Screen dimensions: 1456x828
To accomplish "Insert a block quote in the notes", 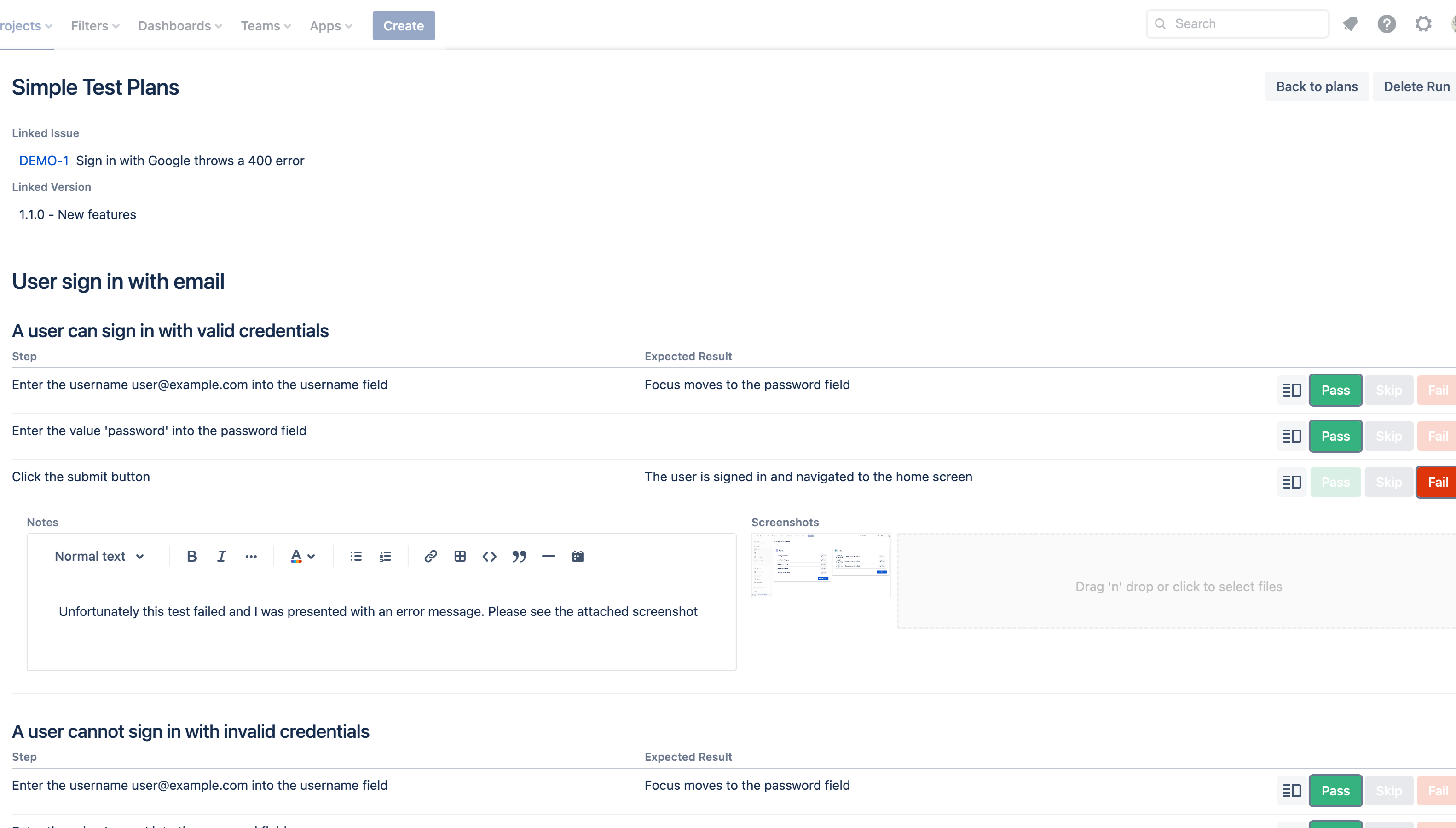I will pyautogui.click(x=519, y=556).
